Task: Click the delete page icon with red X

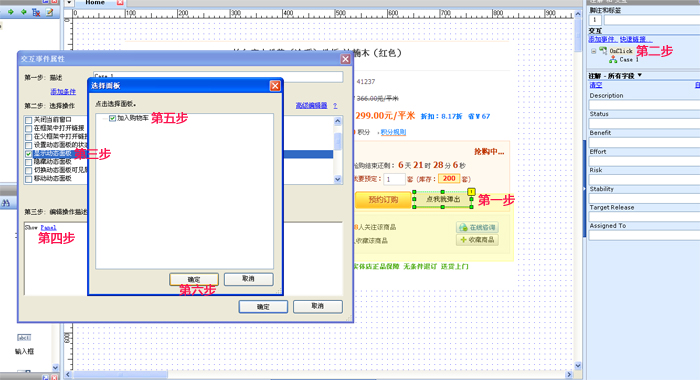Action: pyautogui.click(x=36, y=13)
